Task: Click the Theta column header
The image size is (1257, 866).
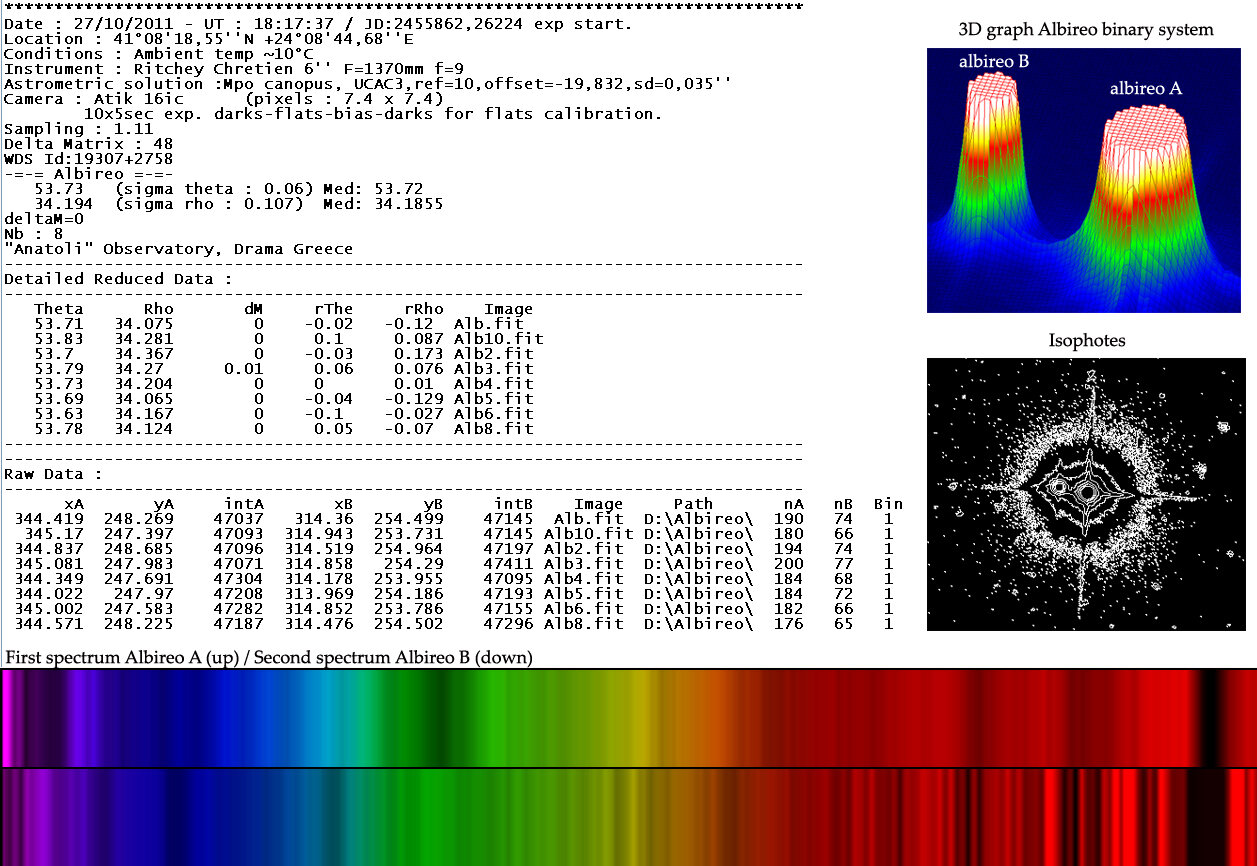Action: [59, 309]
